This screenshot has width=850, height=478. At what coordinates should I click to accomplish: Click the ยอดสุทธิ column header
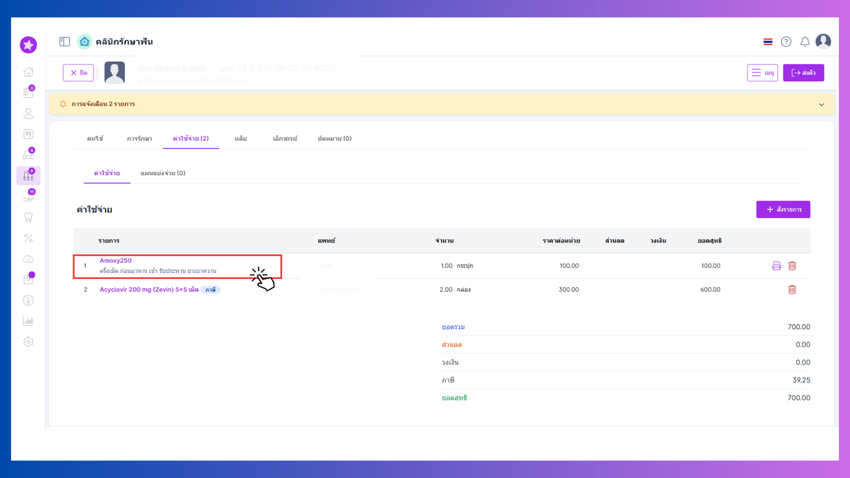tap(710, 241)
